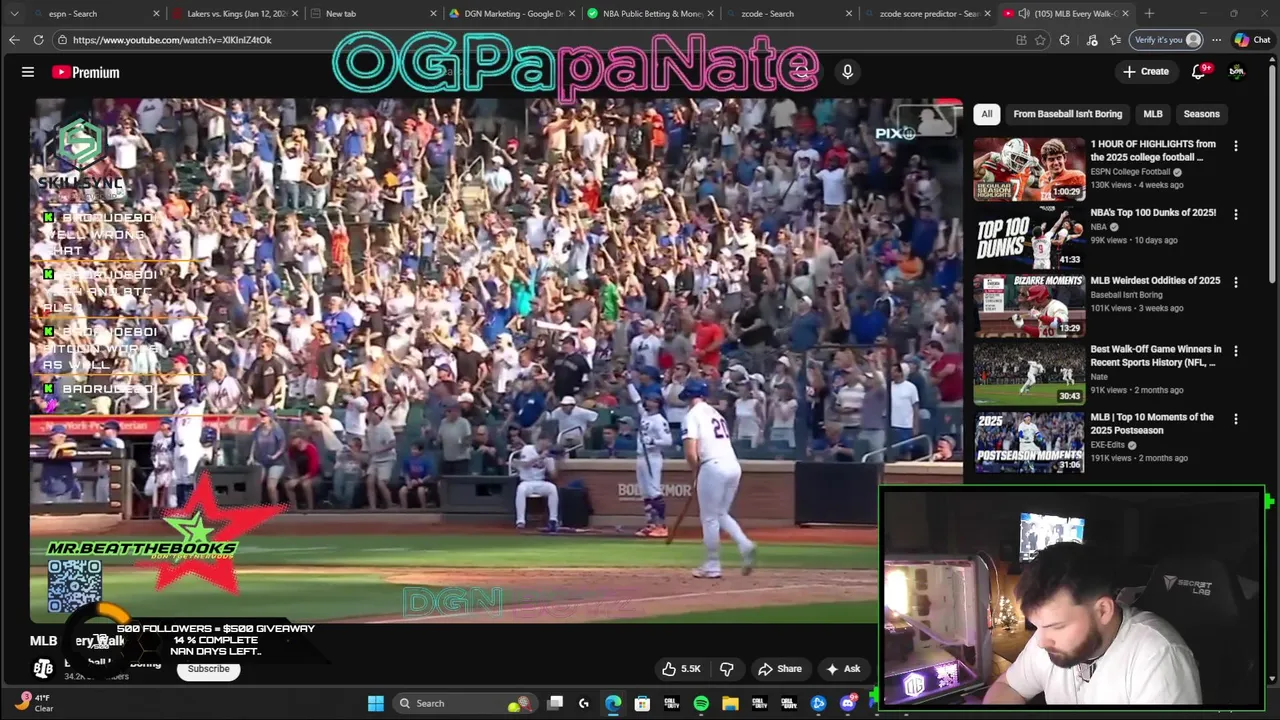This screenshot has height=720, width=1280.
Task: Go to the YouTube Premium home logo
Action: click(86, 72)
